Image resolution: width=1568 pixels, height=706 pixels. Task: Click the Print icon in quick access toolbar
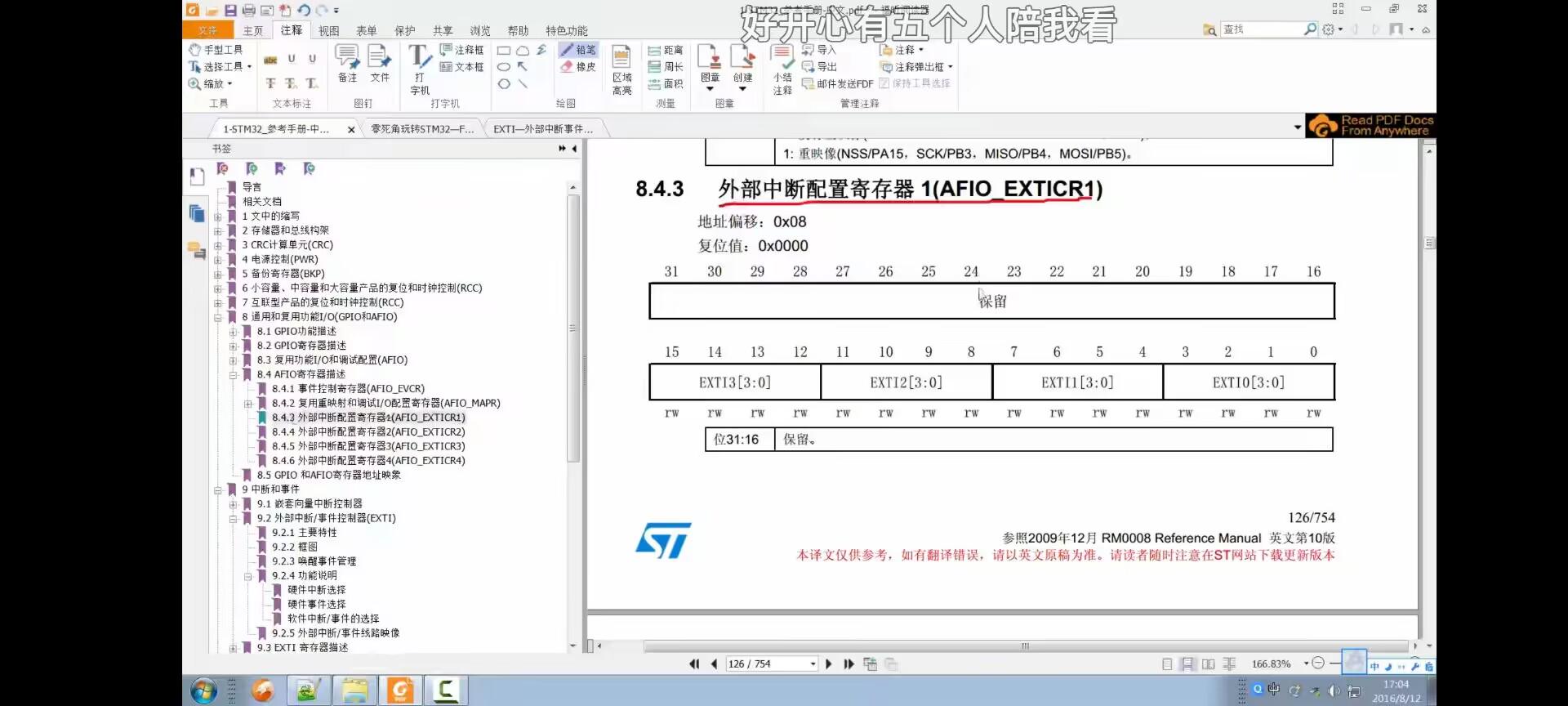[248, 10]
